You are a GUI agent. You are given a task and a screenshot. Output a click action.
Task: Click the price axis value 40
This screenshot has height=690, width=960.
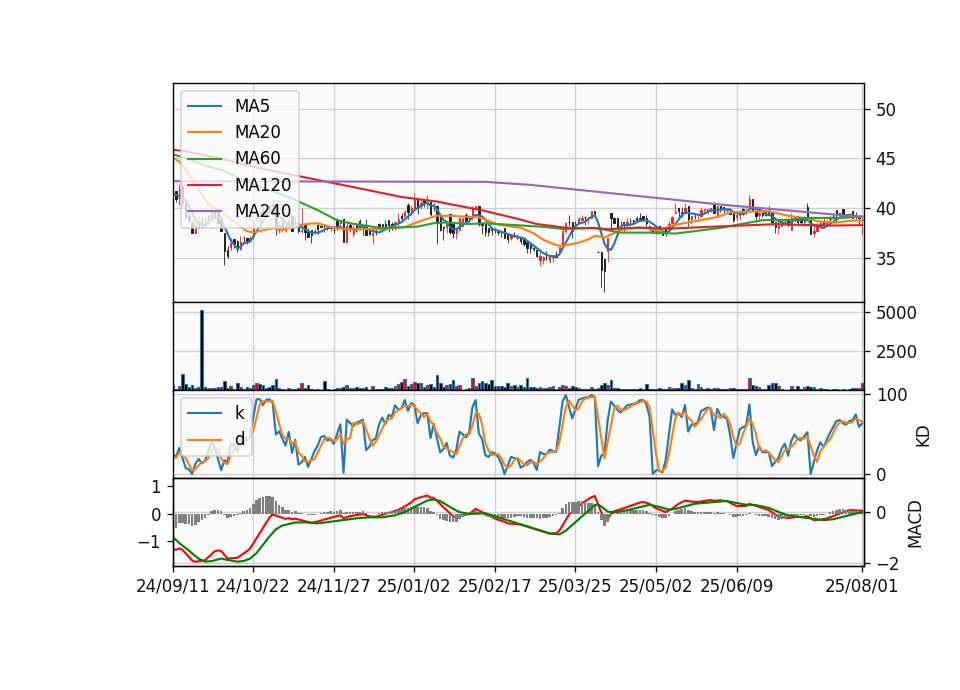pyautogui.click(x=886, y=209)
